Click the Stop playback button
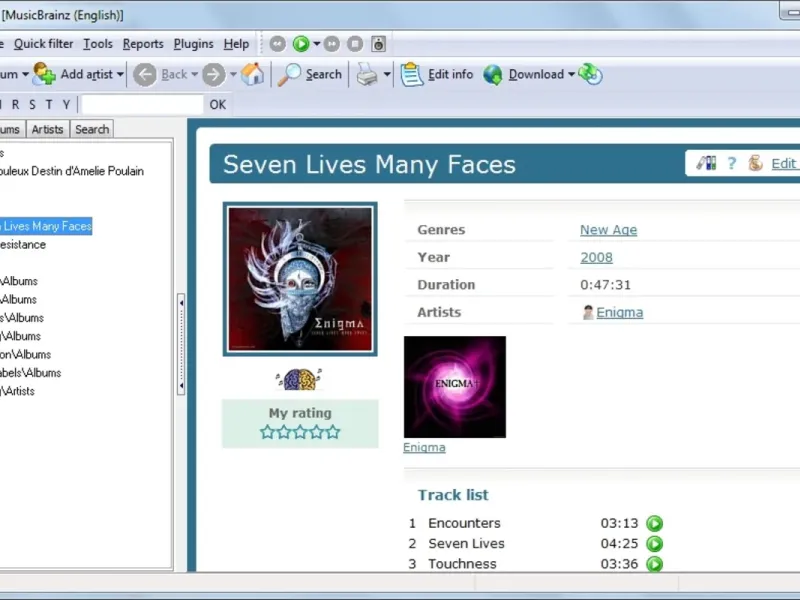The image size is (800, 600). coord(355,44)
